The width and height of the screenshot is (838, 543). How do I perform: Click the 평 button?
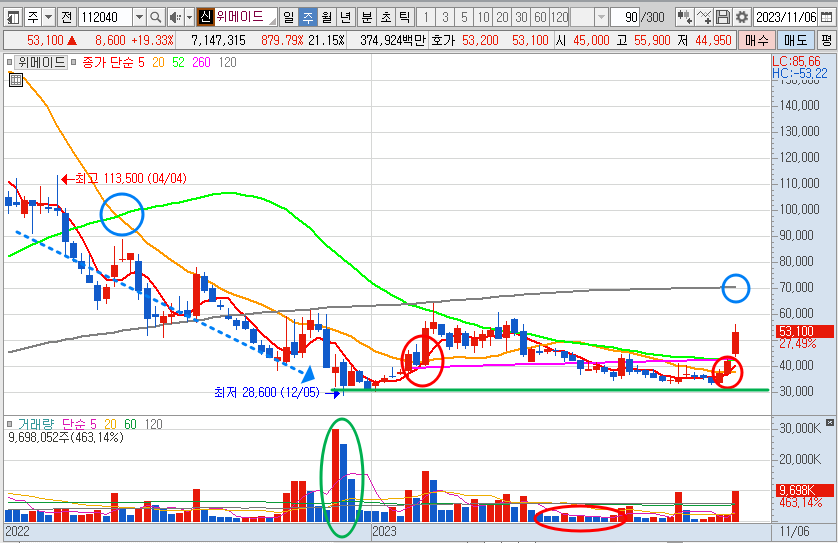(826, 40)
